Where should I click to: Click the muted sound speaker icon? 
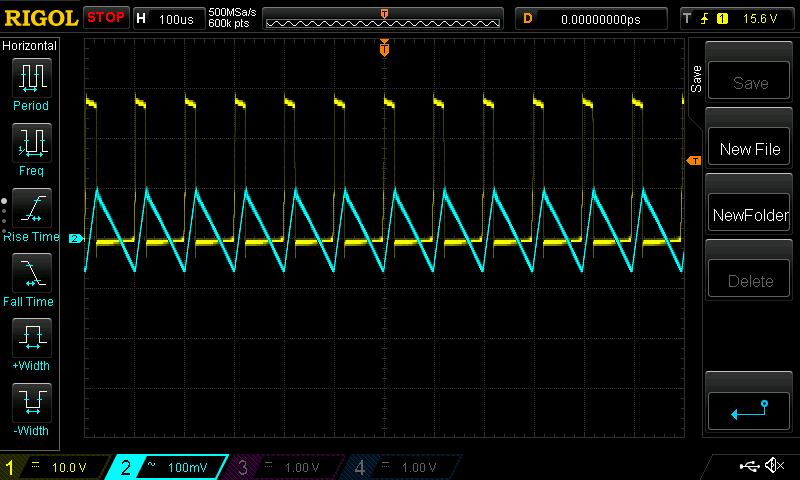(774, 465)
